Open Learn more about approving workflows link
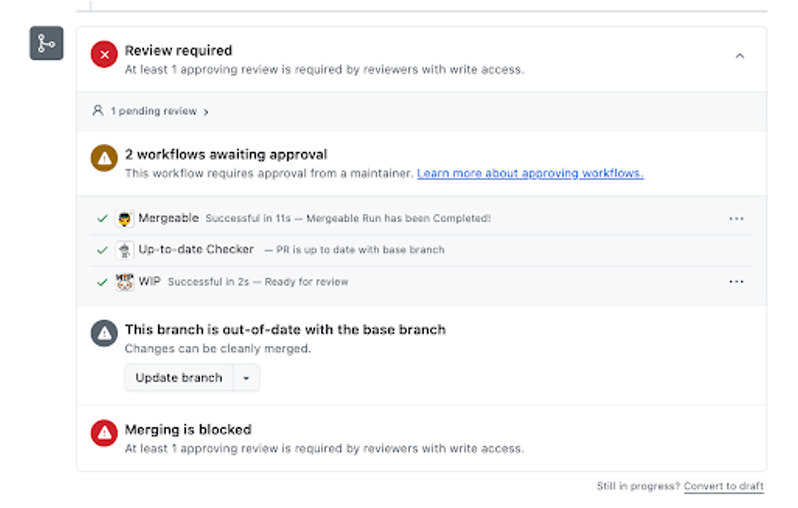 pyautogui.click(x=530, y=174)
